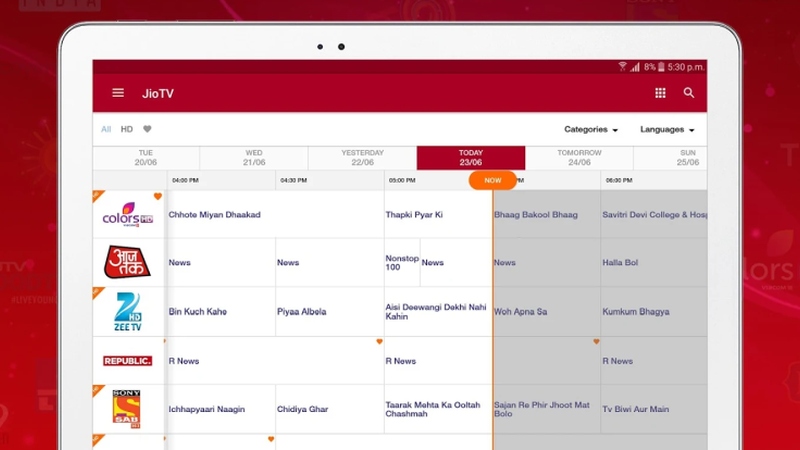Switch to the TOMORROW 24/06 tab
This screenshot has width=800, height=450.
[x=579, y=158]
